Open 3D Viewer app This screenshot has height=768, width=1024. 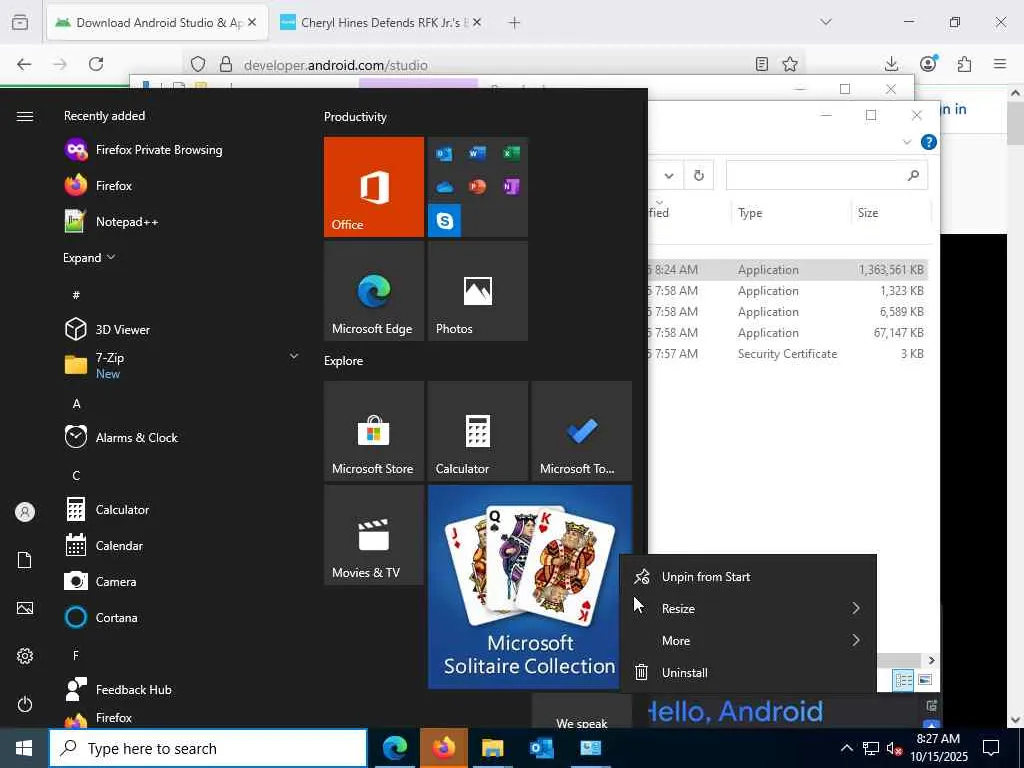point(108,330)
